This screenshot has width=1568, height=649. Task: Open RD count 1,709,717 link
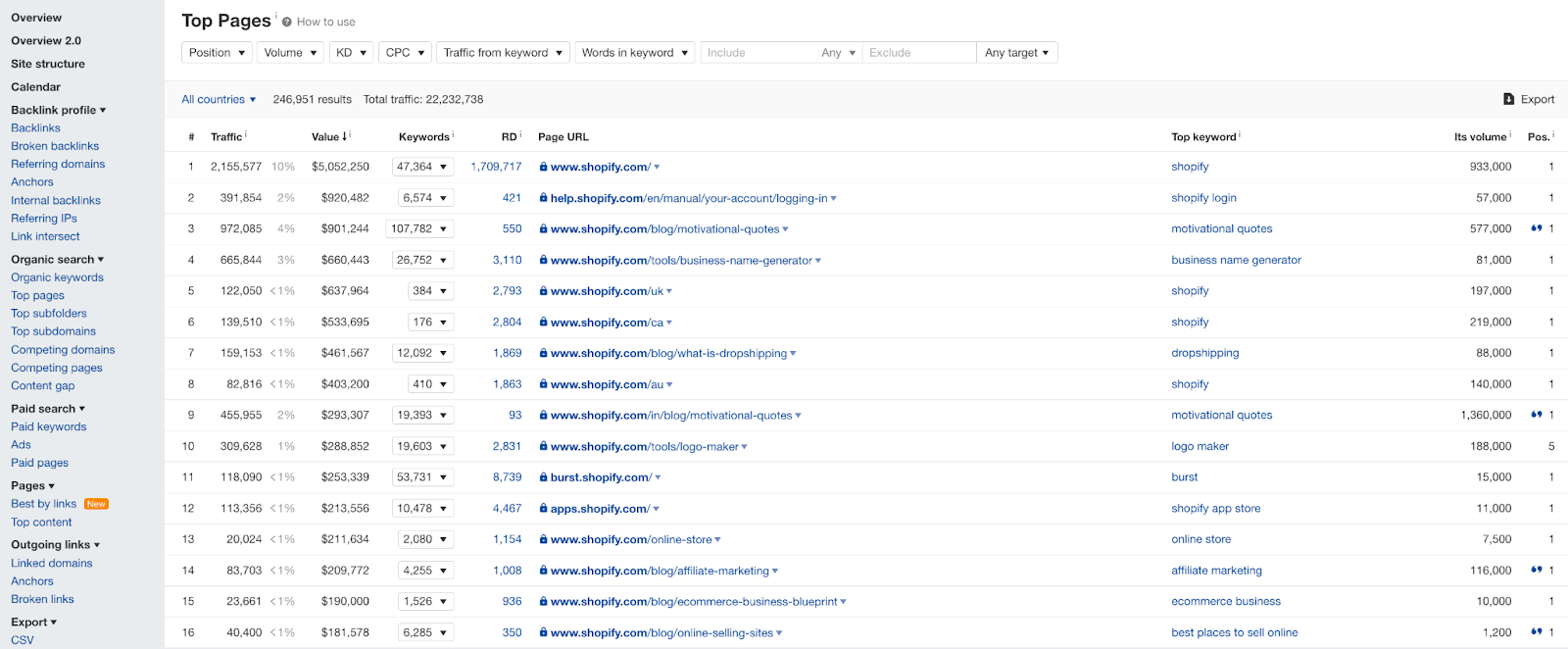496,167
